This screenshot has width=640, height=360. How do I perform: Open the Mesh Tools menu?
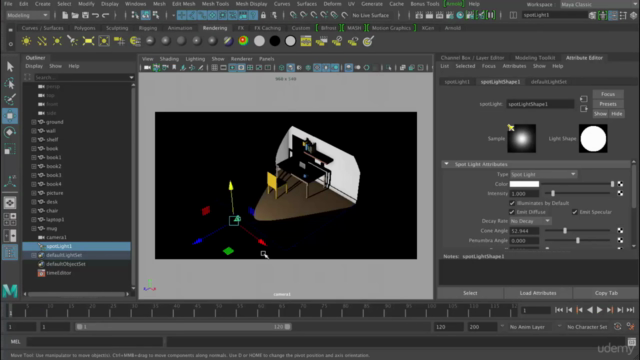pyautogui.click(x=215, y=4)
